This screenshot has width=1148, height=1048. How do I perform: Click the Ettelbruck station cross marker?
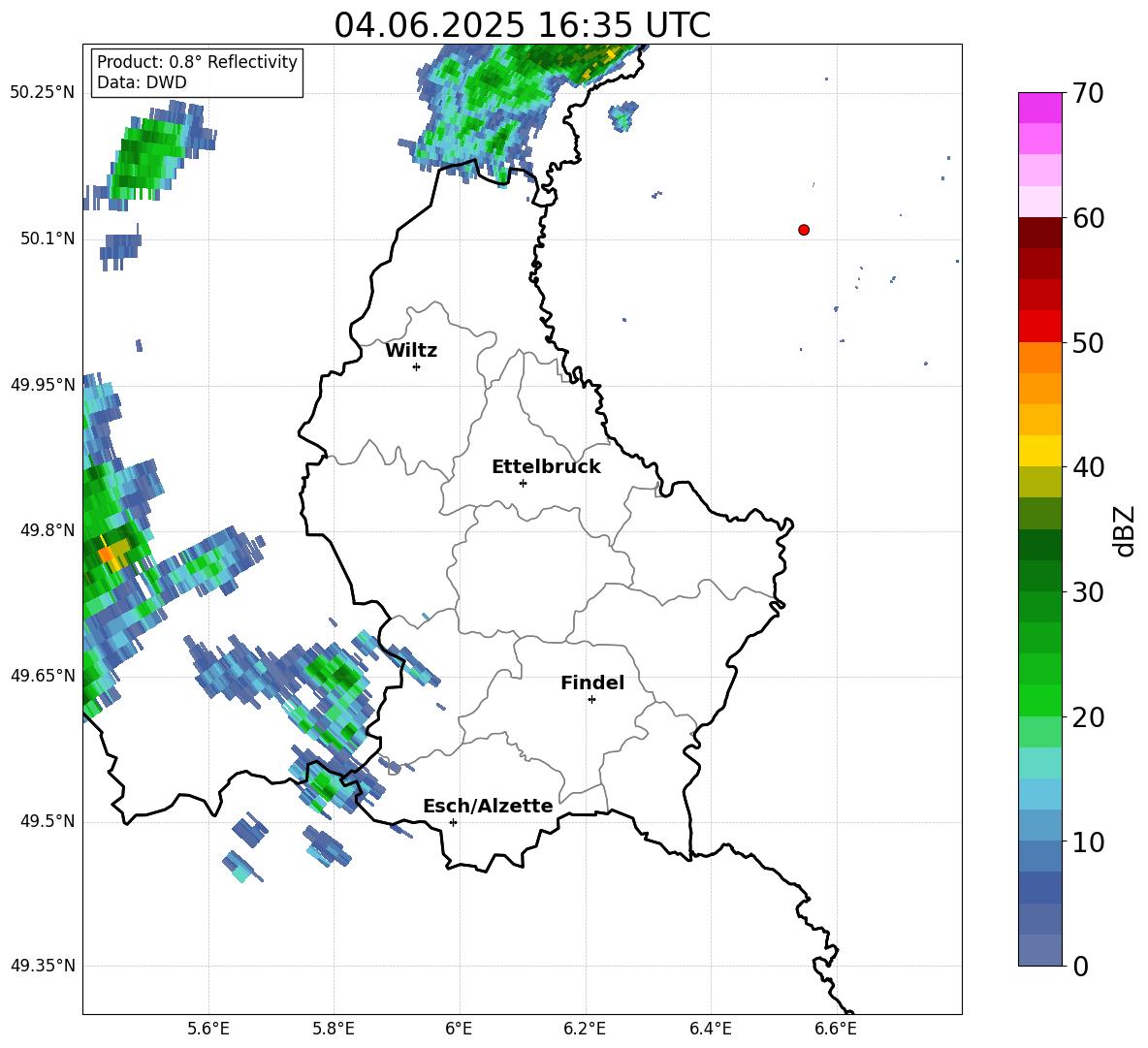coord(523,483)
